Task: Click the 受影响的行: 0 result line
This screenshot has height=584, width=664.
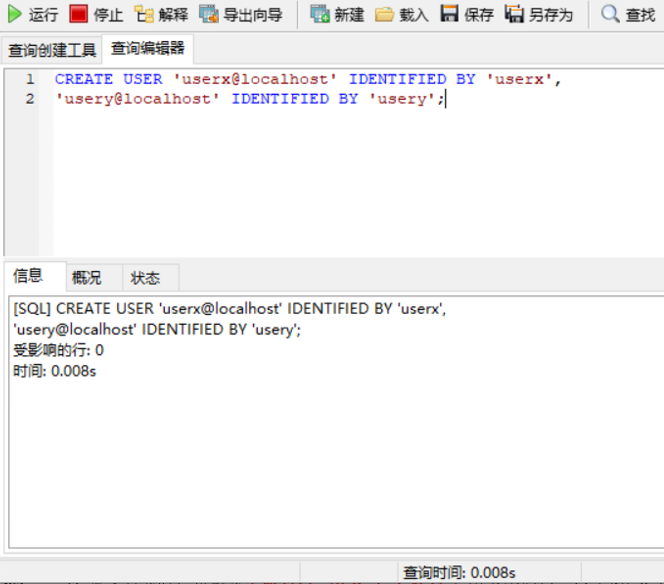Action: click(58, 350)
